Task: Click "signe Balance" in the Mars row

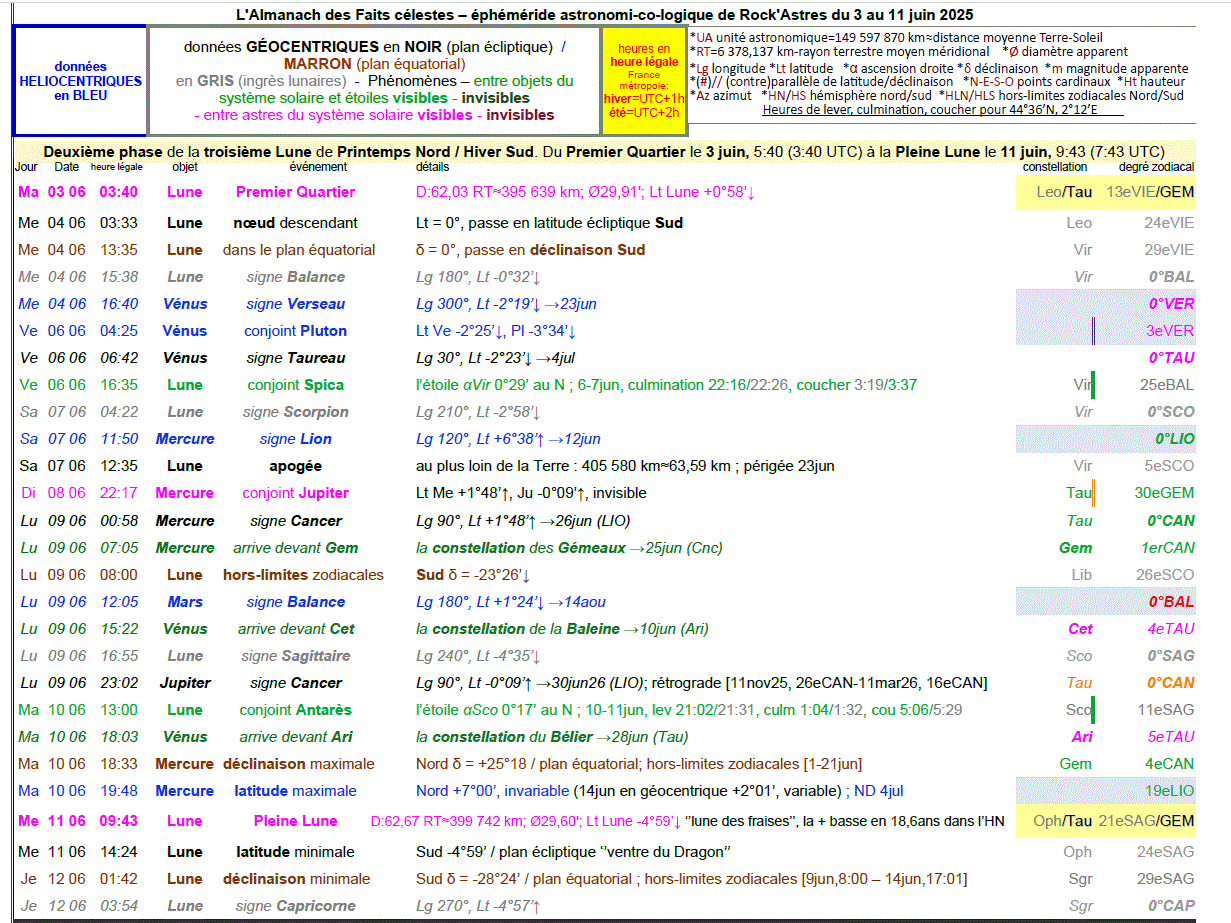Action: [x=295, y=602]
